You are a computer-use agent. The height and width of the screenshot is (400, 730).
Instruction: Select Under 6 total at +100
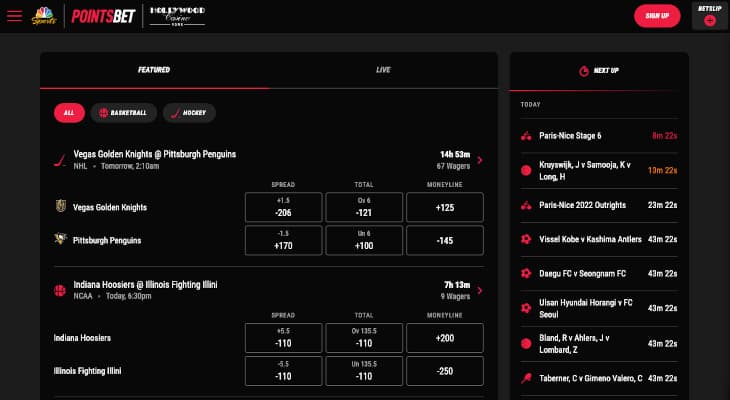click(364, 240)
